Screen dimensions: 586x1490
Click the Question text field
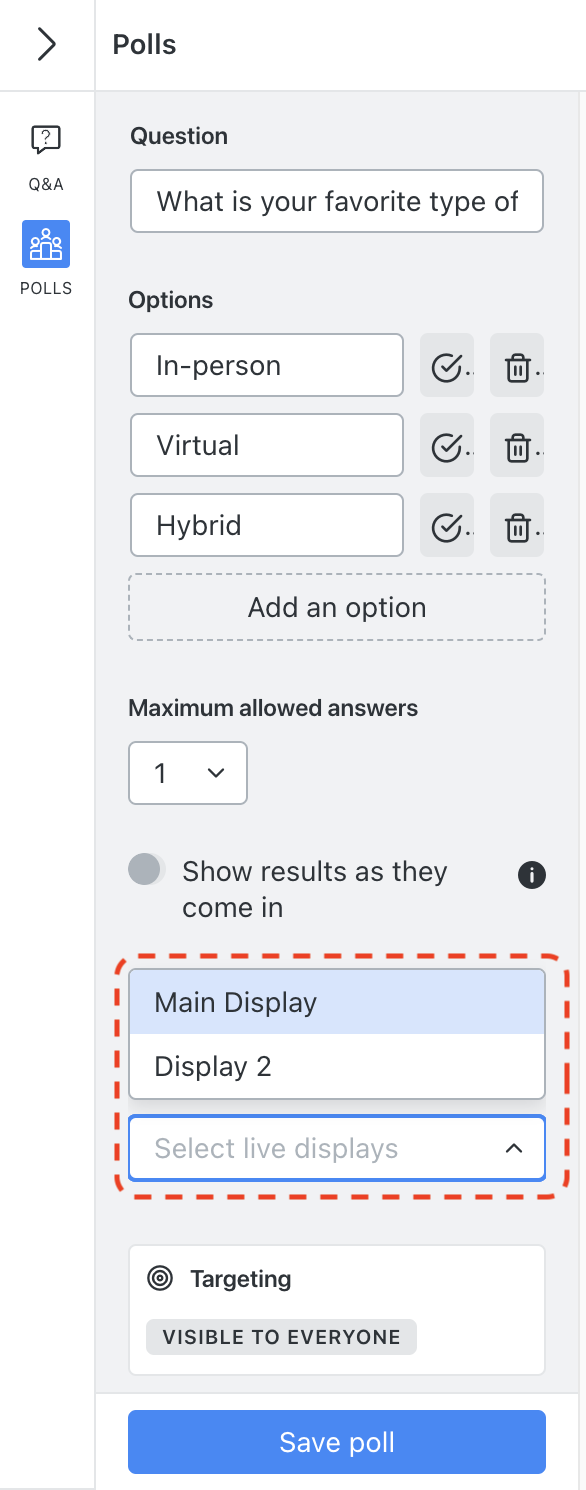pos(337,202)
